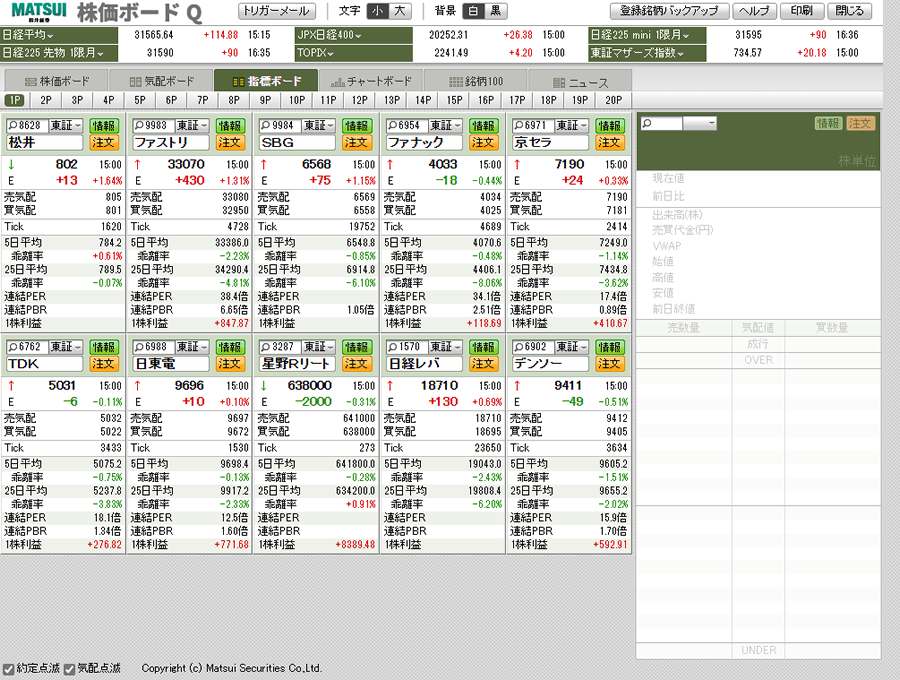
Task: Open 情報 for SBG (9984)
Action: [356, 125]
